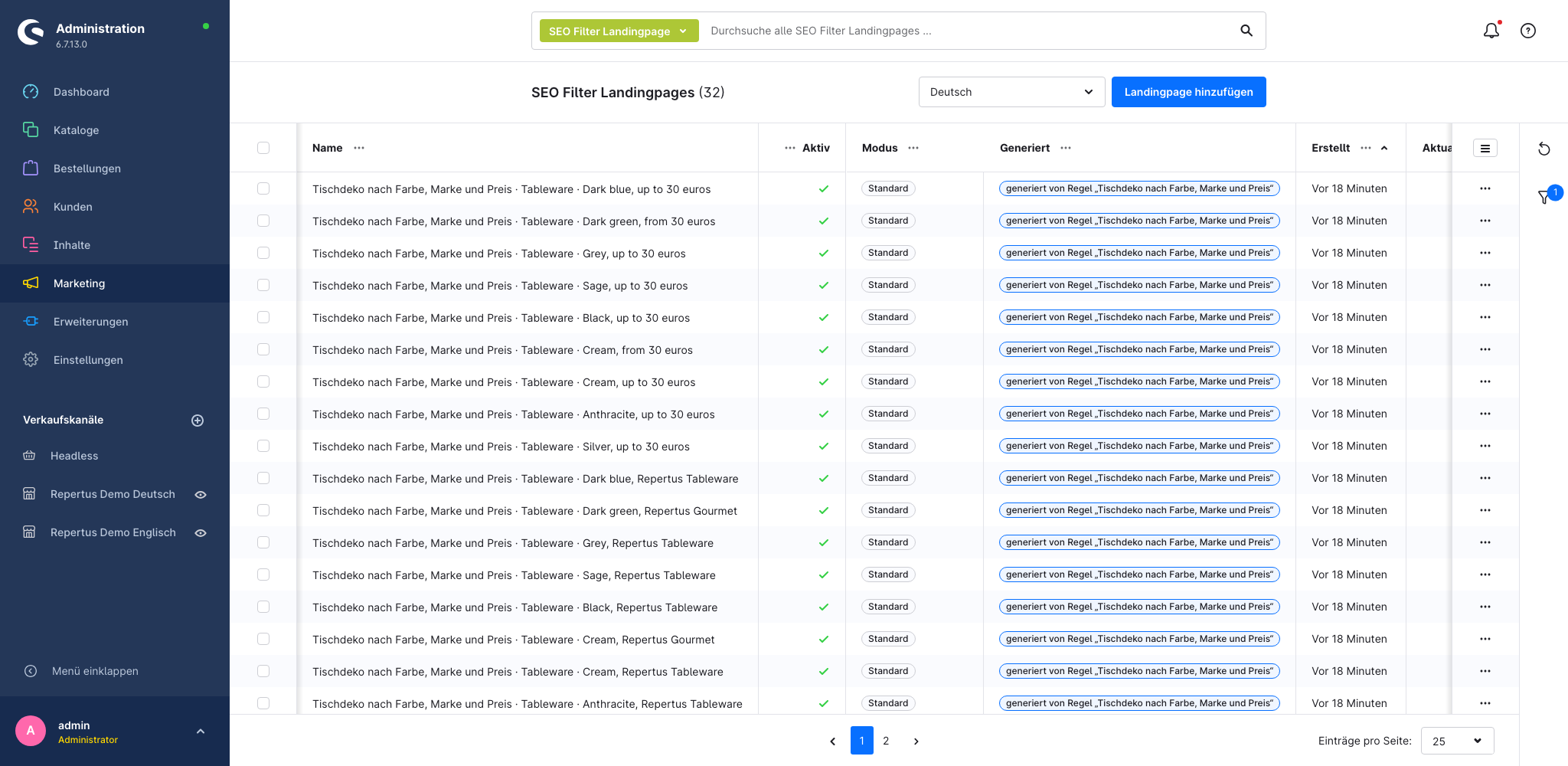Viewport: 1568px width, 766px height.
Task: Select checkbox for Grey, up to 30 euros
Action: 263,253
